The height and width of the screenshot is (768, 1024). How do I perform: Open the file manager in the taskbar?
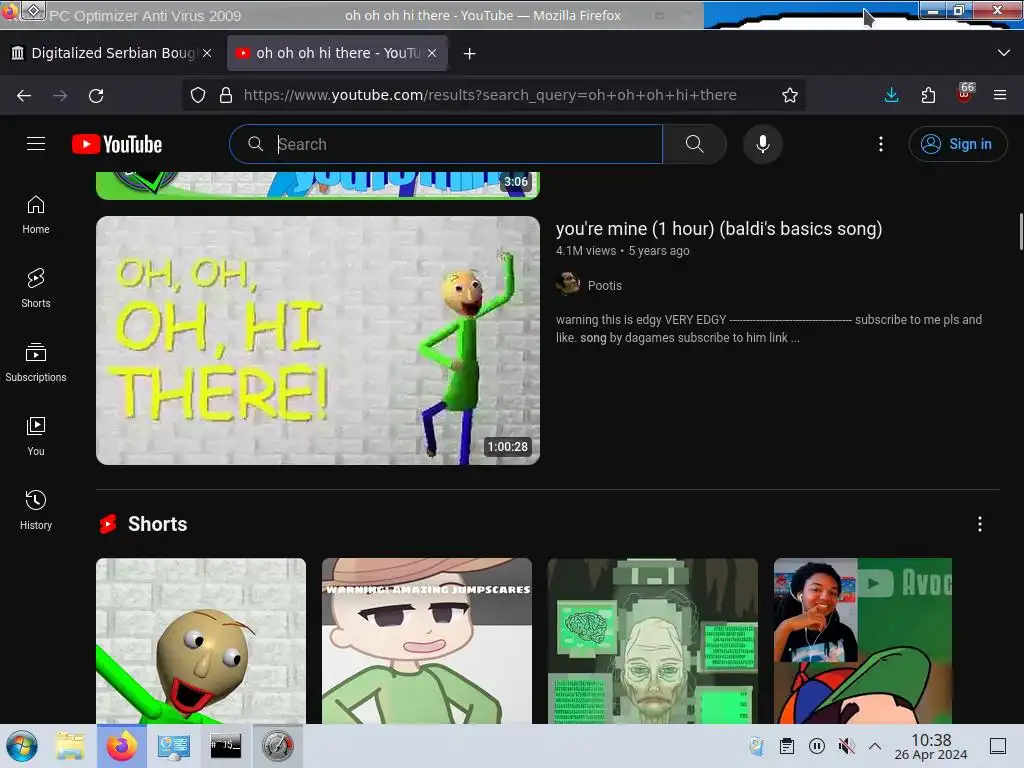tap(70, 746)
